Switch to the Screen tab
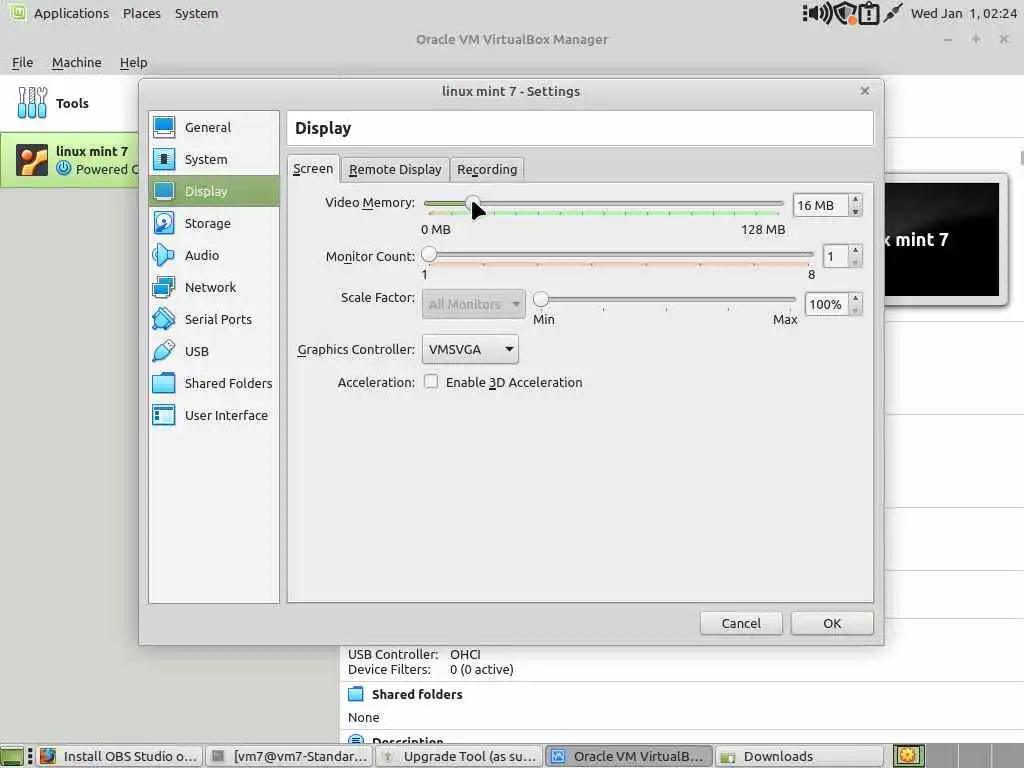This screenshot has height=768, width=1024. coord(313,168)
